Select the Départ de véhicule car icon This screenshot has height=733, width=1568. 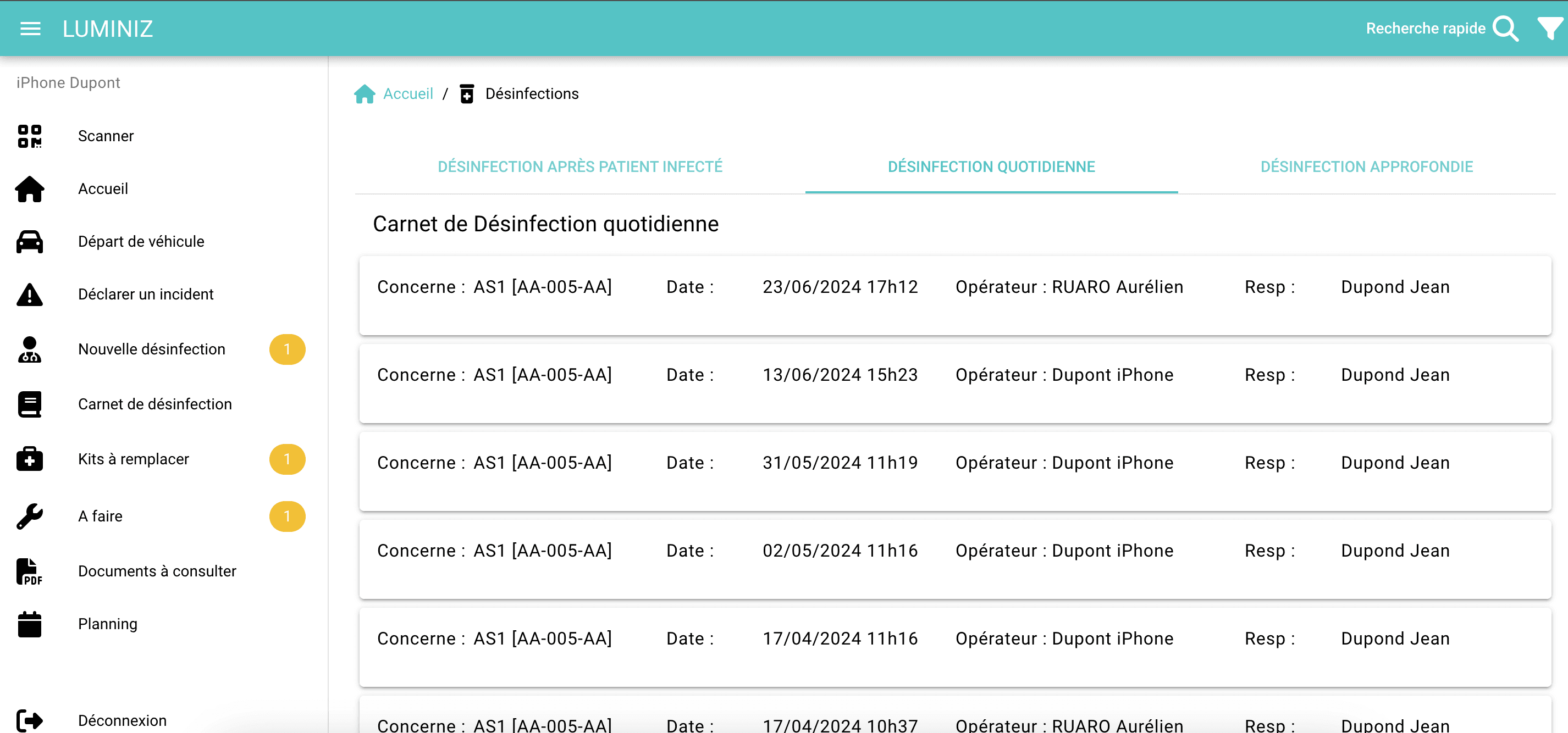pyautogui.click(x=29, y=241)
